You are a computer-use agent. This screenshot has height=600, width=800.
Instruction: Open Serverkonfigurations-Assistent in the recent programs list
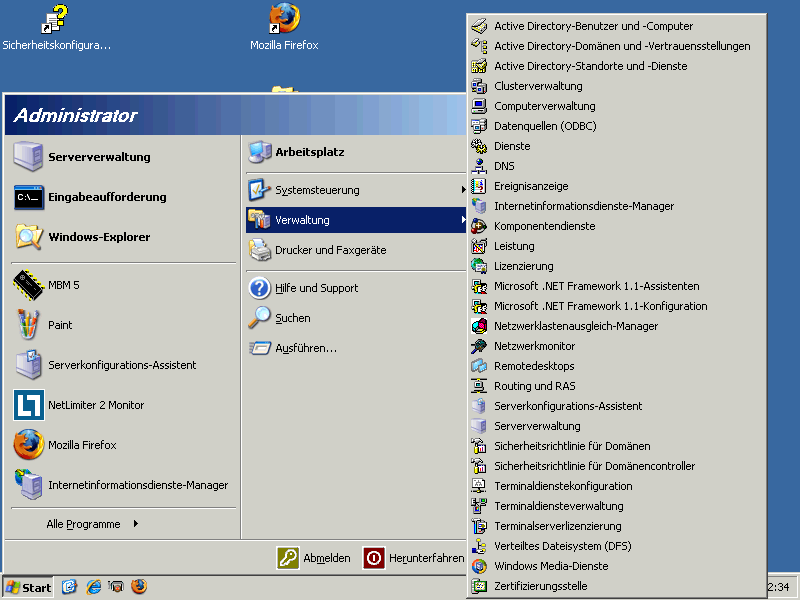click(x=123, y=365)
